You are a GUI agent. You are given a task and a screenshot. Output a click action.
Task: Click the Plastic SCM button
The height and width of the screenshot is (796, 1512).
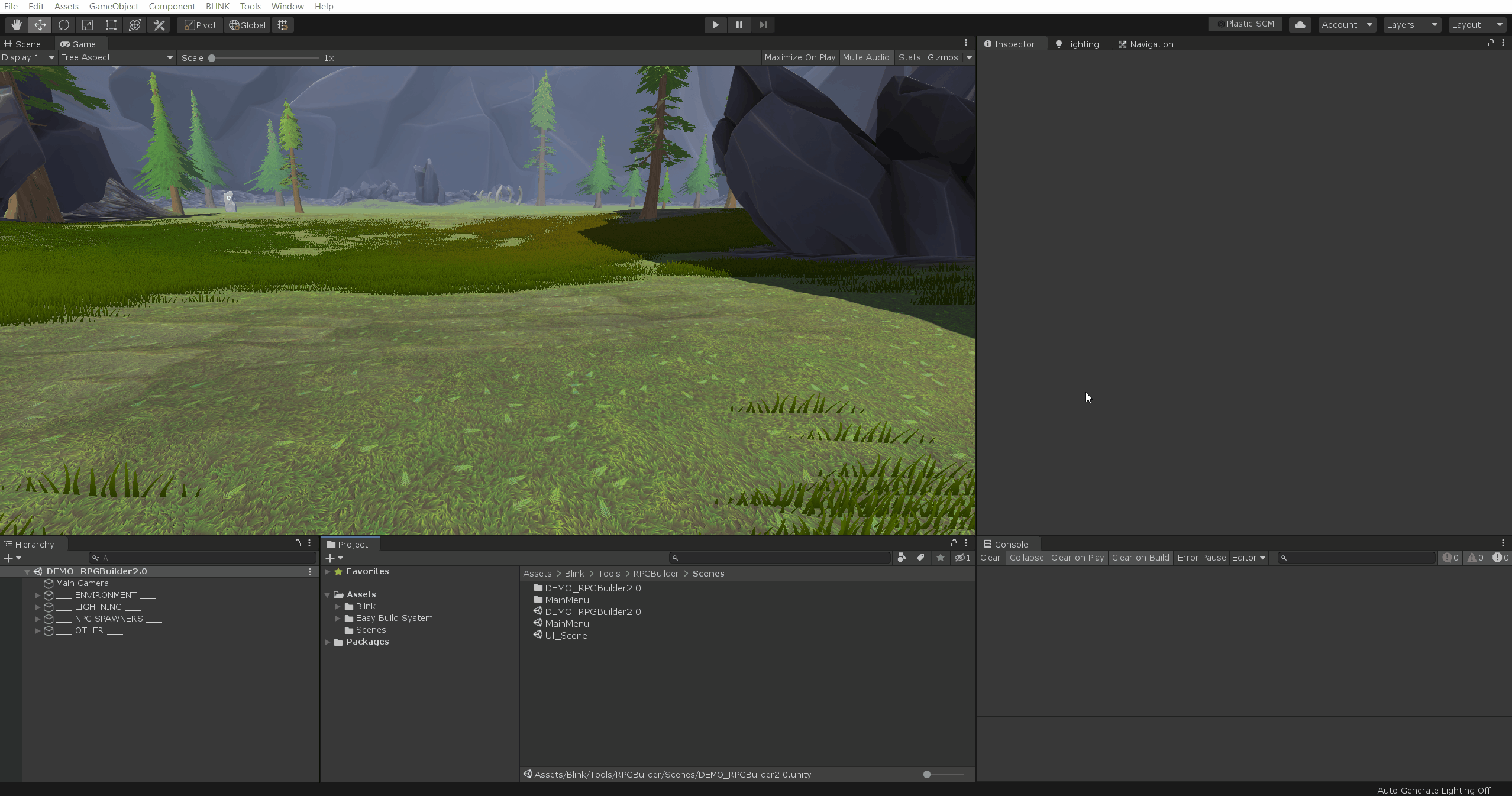[1245, 24]
